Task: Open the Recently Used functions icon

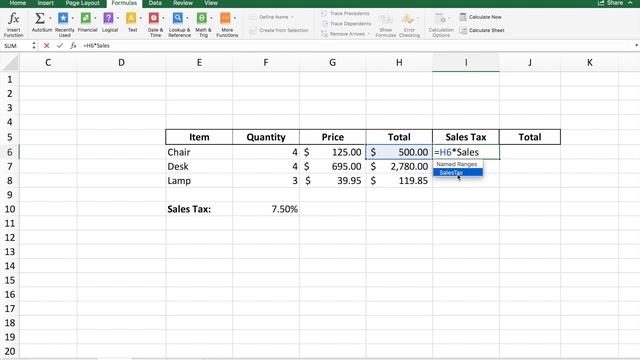Action: pos(63,18)
